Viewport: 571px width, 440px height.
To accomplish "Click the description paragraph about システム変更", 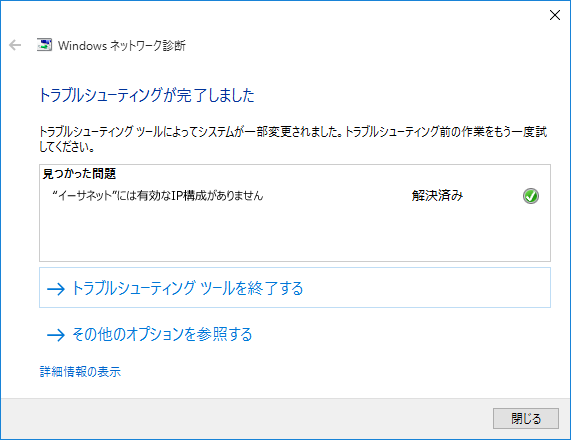I will (x=293, y=139).
